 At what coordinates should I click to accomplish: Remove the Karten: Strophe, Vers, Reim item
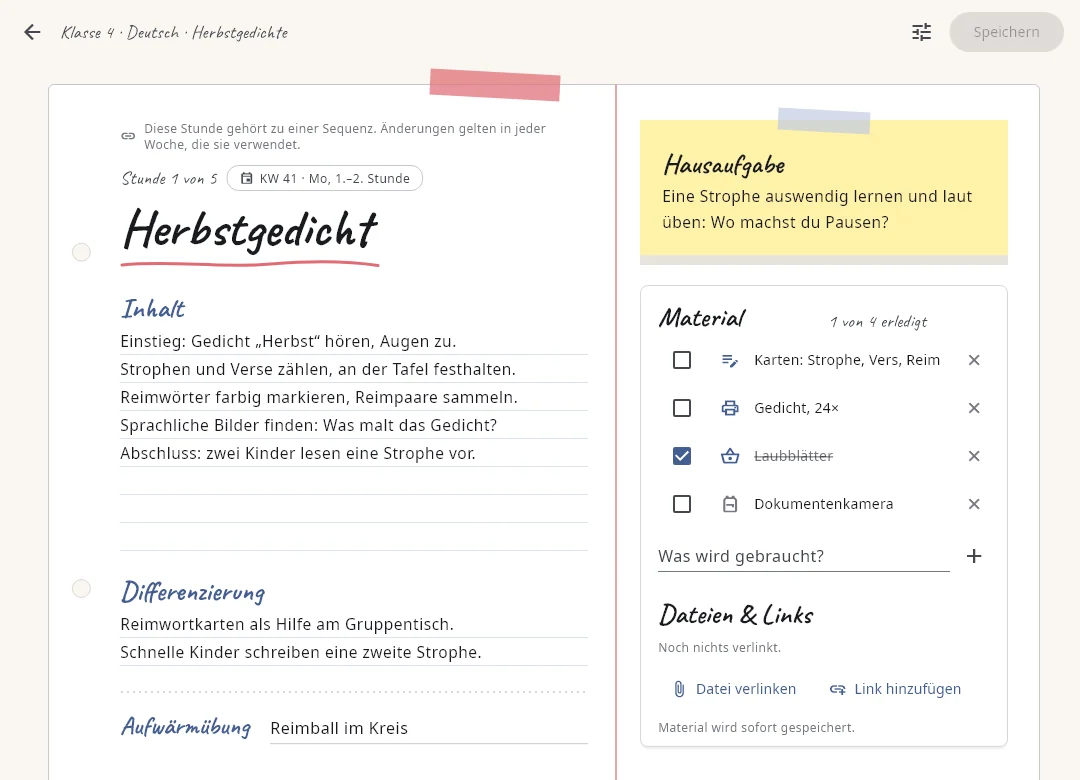point(973,360)
